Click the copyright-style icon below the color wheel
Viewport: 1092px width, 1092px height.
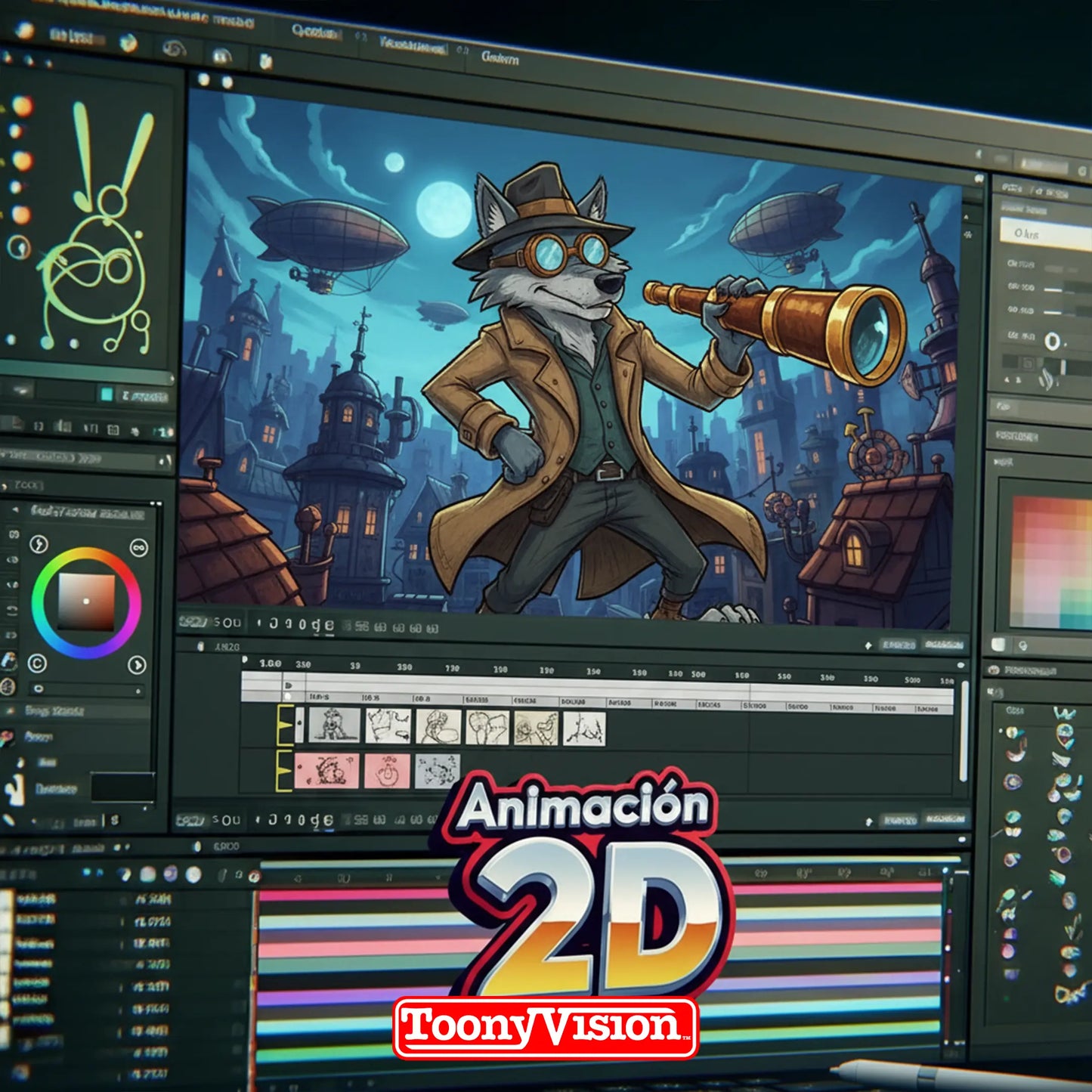point(38,661)
